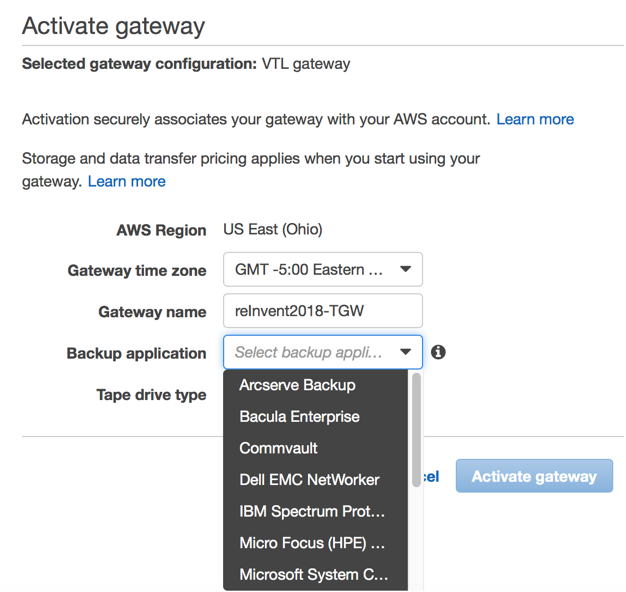Click the info icon beside Backup application
Viewport: 626px width, 592px height.
(x=438, y=352)
